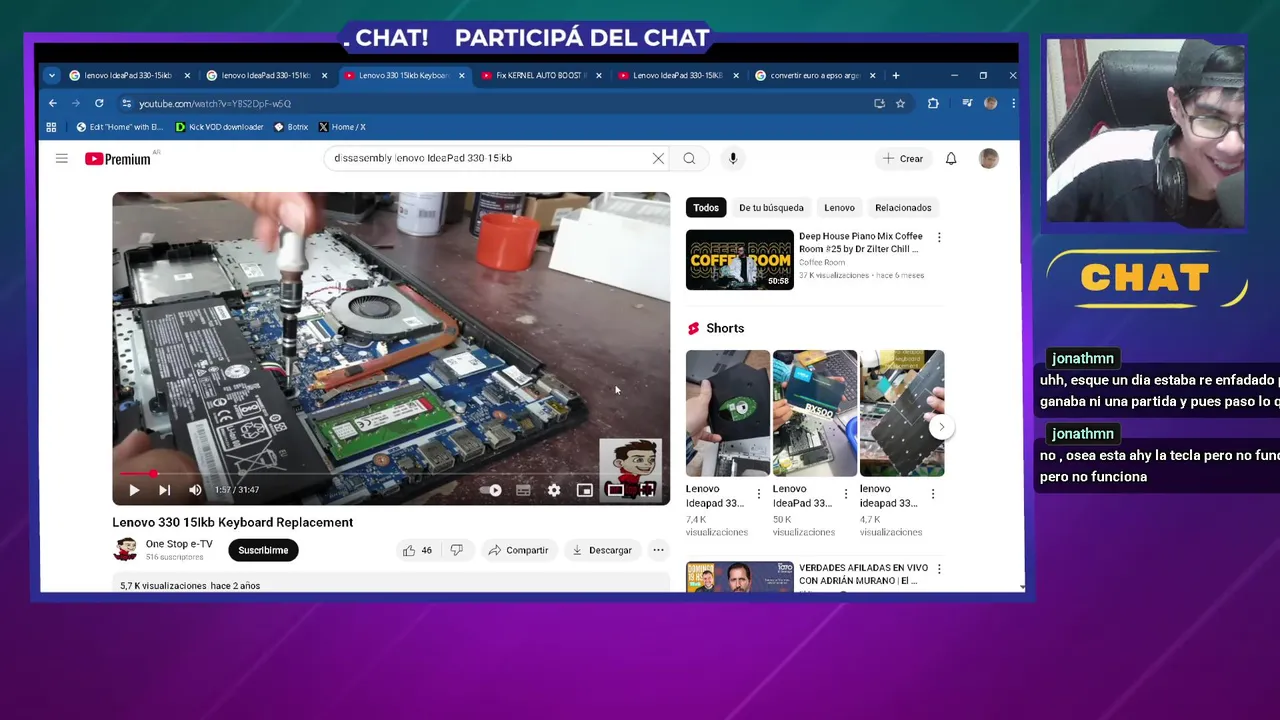Open browser extensions puzzle icon
1280x720 pixels.
[933, 103]
